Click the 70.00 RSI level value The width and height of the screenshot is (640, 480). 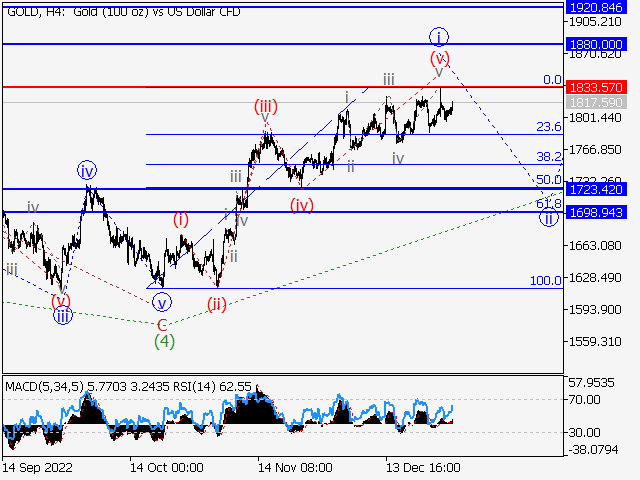click(584, 400)
